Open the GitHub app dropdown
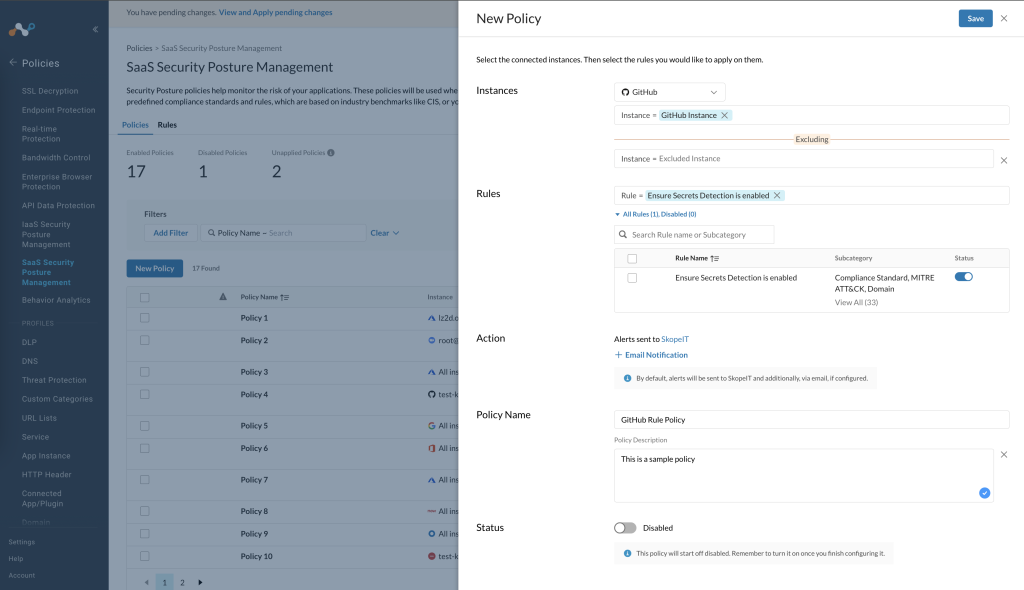 669,92
